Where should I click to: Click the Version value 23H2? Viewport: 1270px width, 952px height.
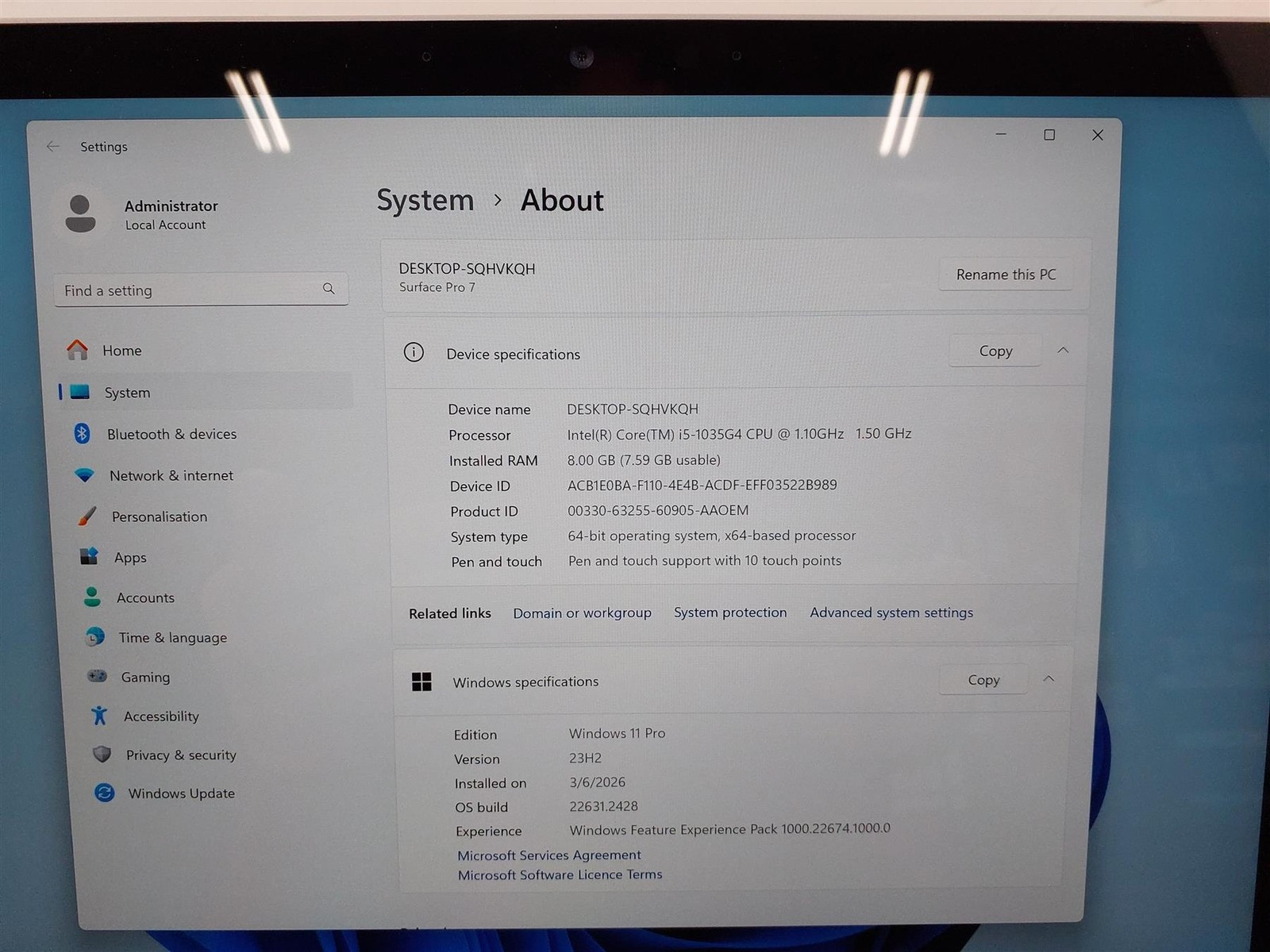point(585,758)
